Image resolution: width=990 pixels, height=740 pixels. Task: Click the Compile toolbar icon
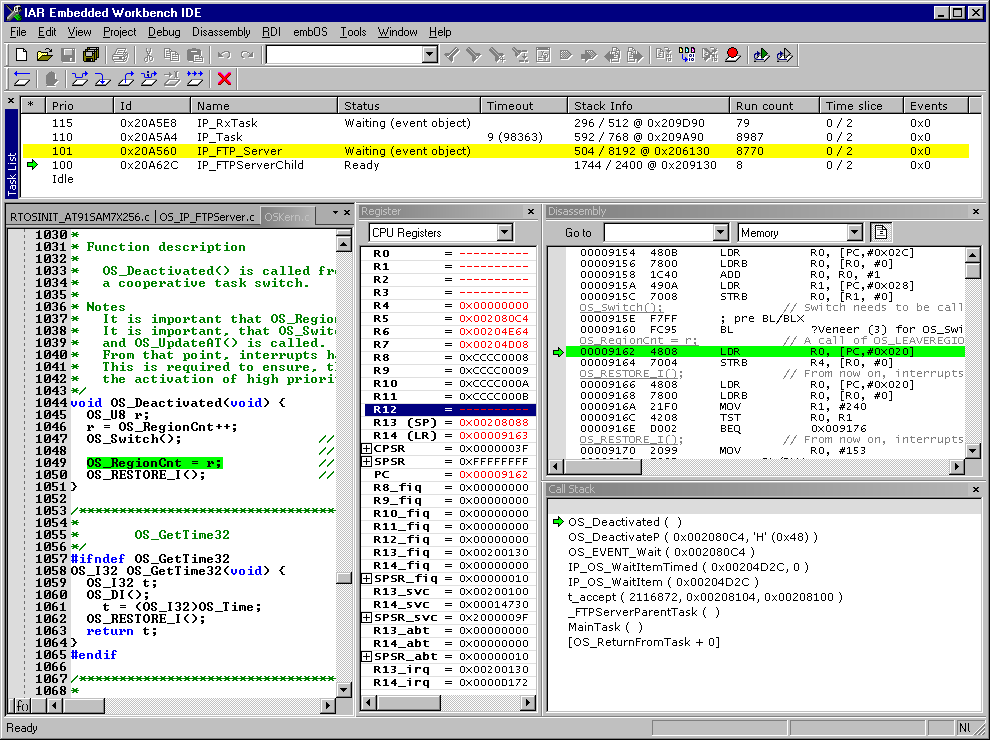coord(663,56)
